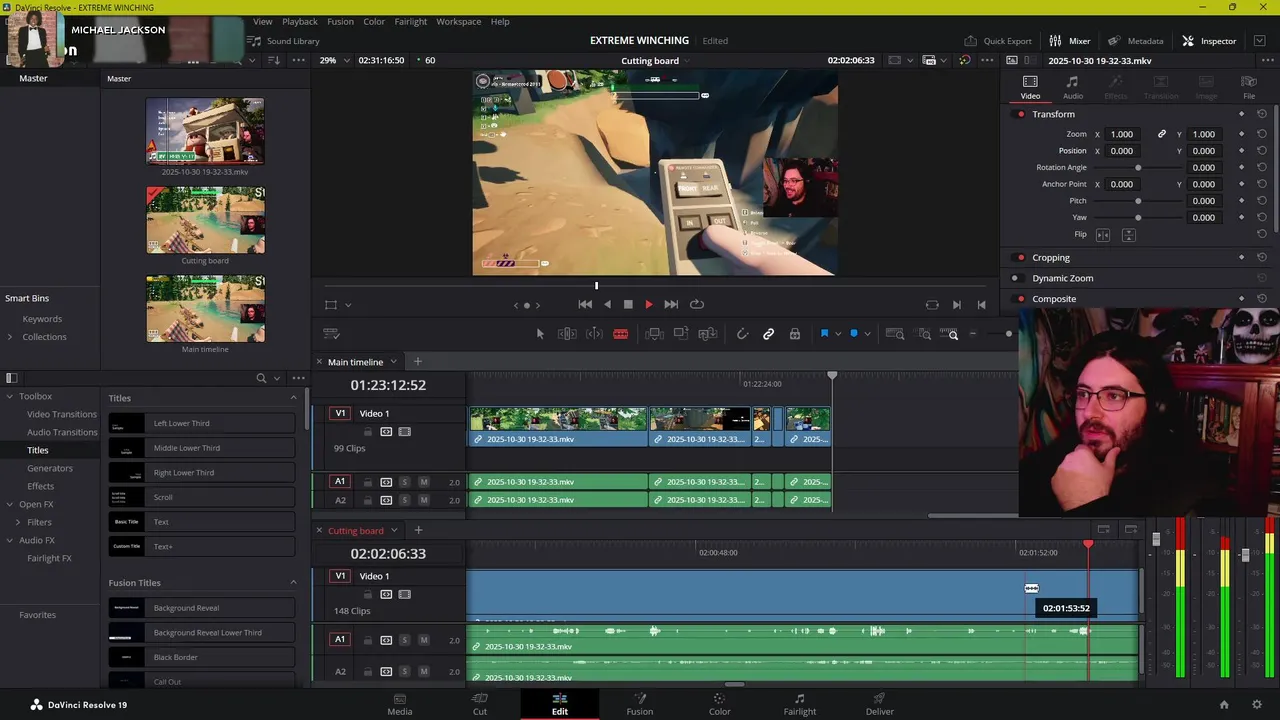This screenshot has height=720, width=1280.
Task: Play in reverse in viewer
Action: 607,304
